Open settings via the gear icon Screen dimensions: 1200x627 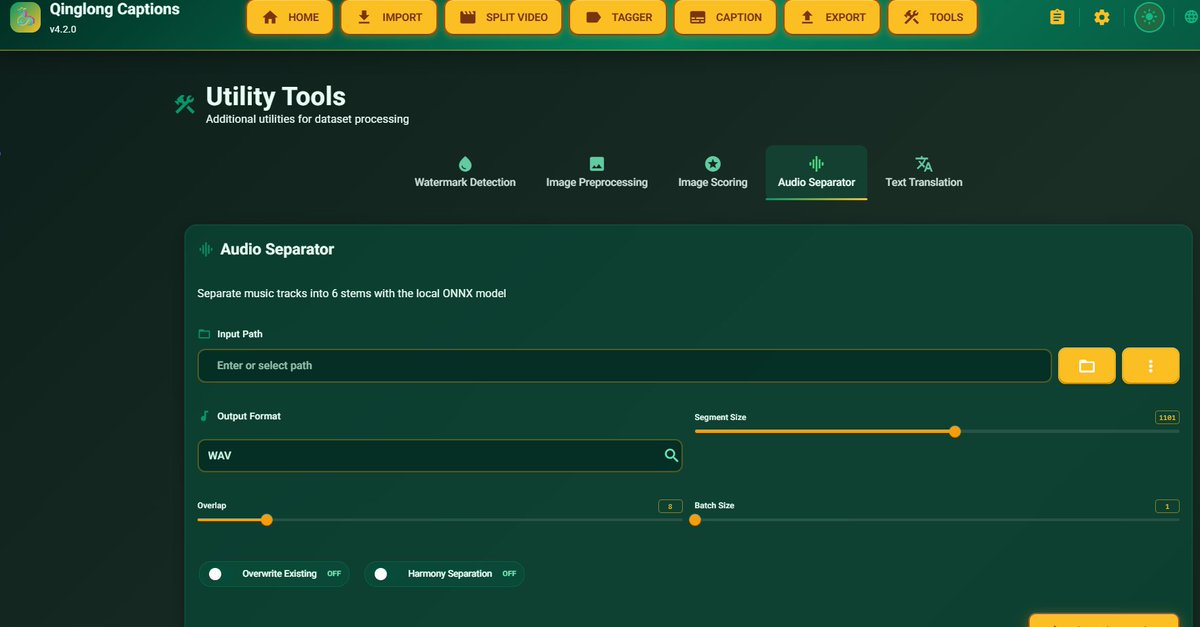coord(1102,17)
